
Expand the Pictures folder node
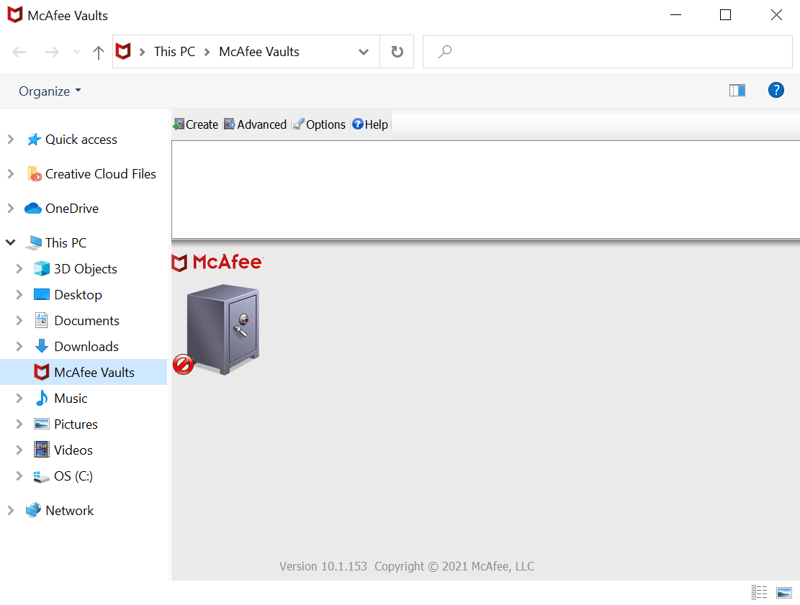[19, 424]
